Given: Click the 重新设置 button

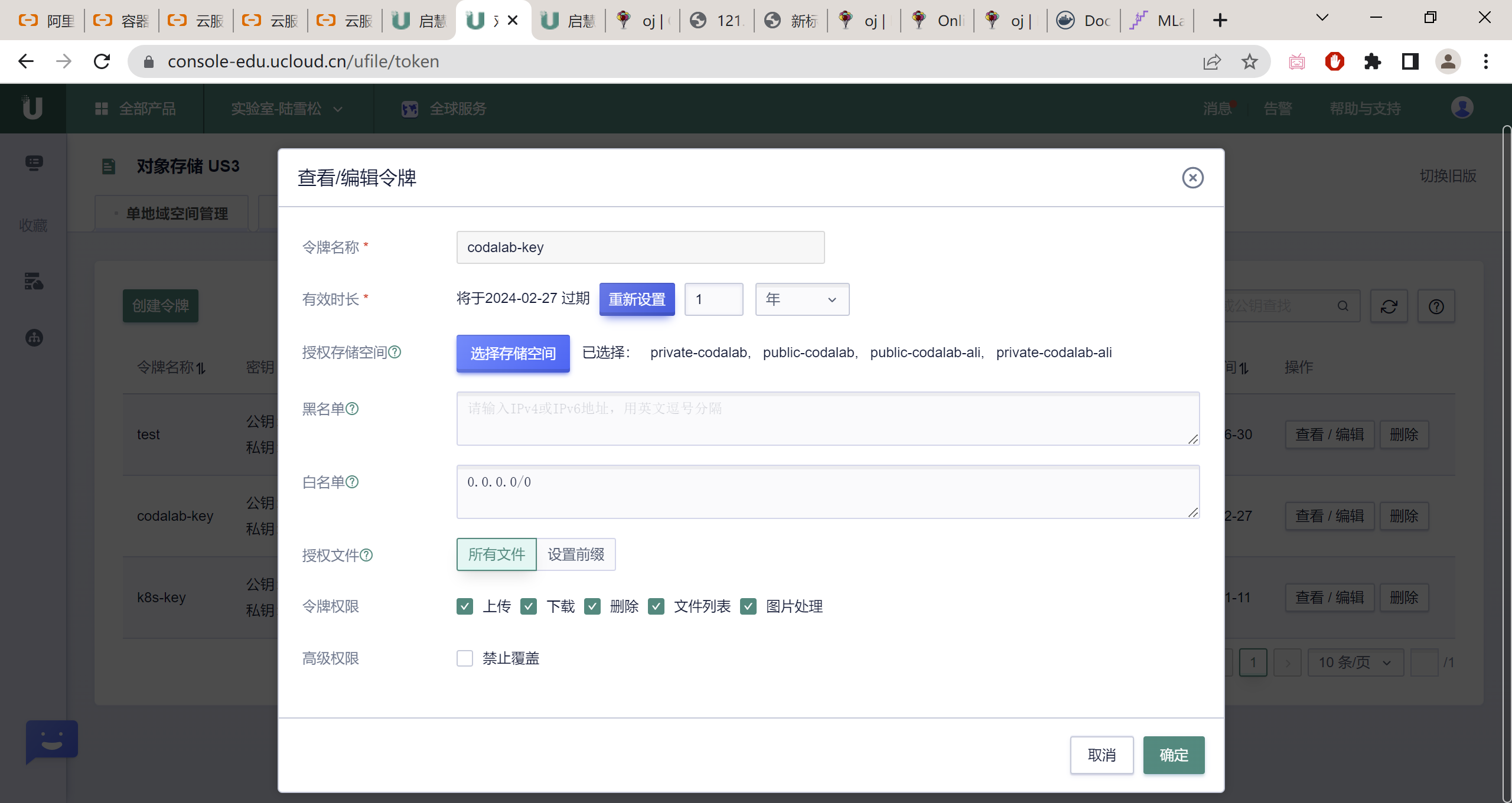Looking at the screenshot, I should (x=637, y=299).
